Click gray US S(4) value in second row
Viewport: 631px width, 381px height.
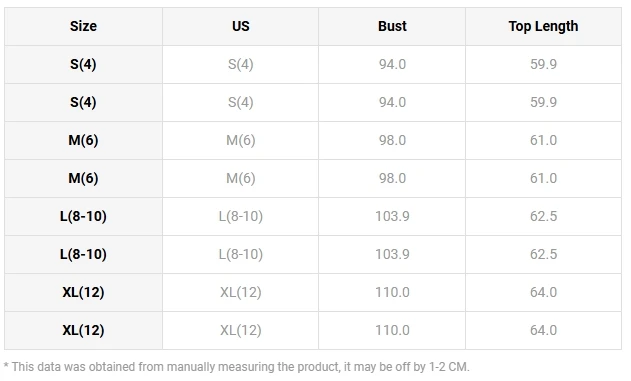pos(241,102)
